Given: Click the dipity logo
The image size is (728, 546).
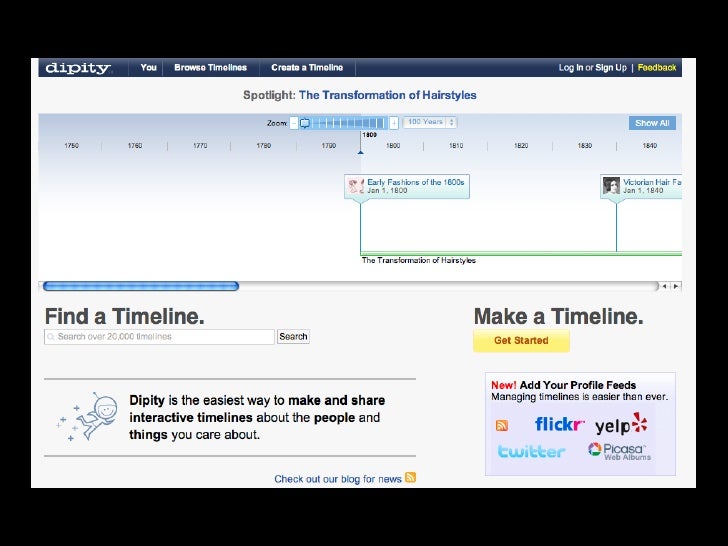Looking at the screenshot, I should click(78, 68).
